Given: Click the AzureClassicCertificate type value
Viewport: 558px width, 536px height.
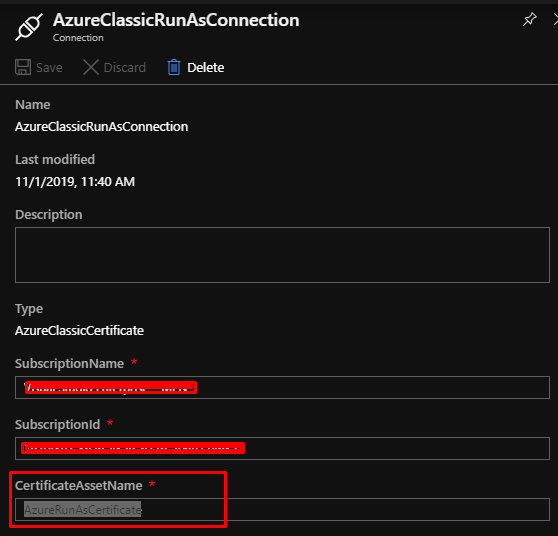Looking at the screenshot, I should pos(79,331).
